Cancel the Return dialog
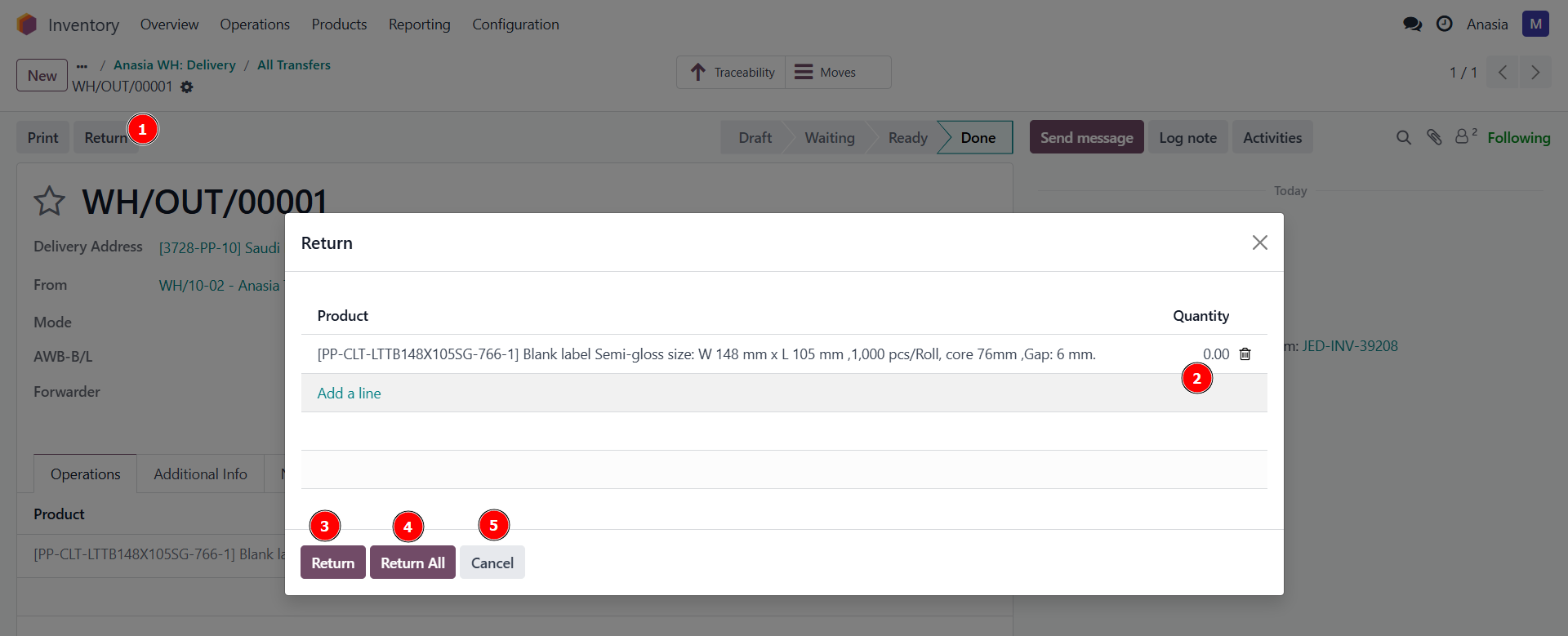Viewport: 1568px width, 636px height. (492, 563)
